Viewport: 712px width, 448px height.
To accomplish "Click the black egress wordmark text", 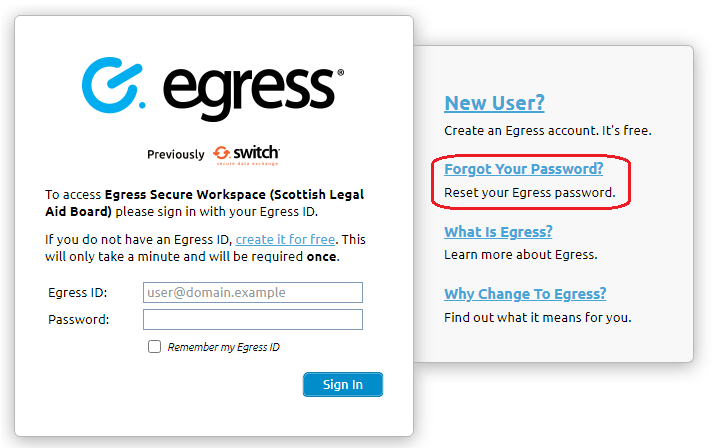I will coord(249,93).
